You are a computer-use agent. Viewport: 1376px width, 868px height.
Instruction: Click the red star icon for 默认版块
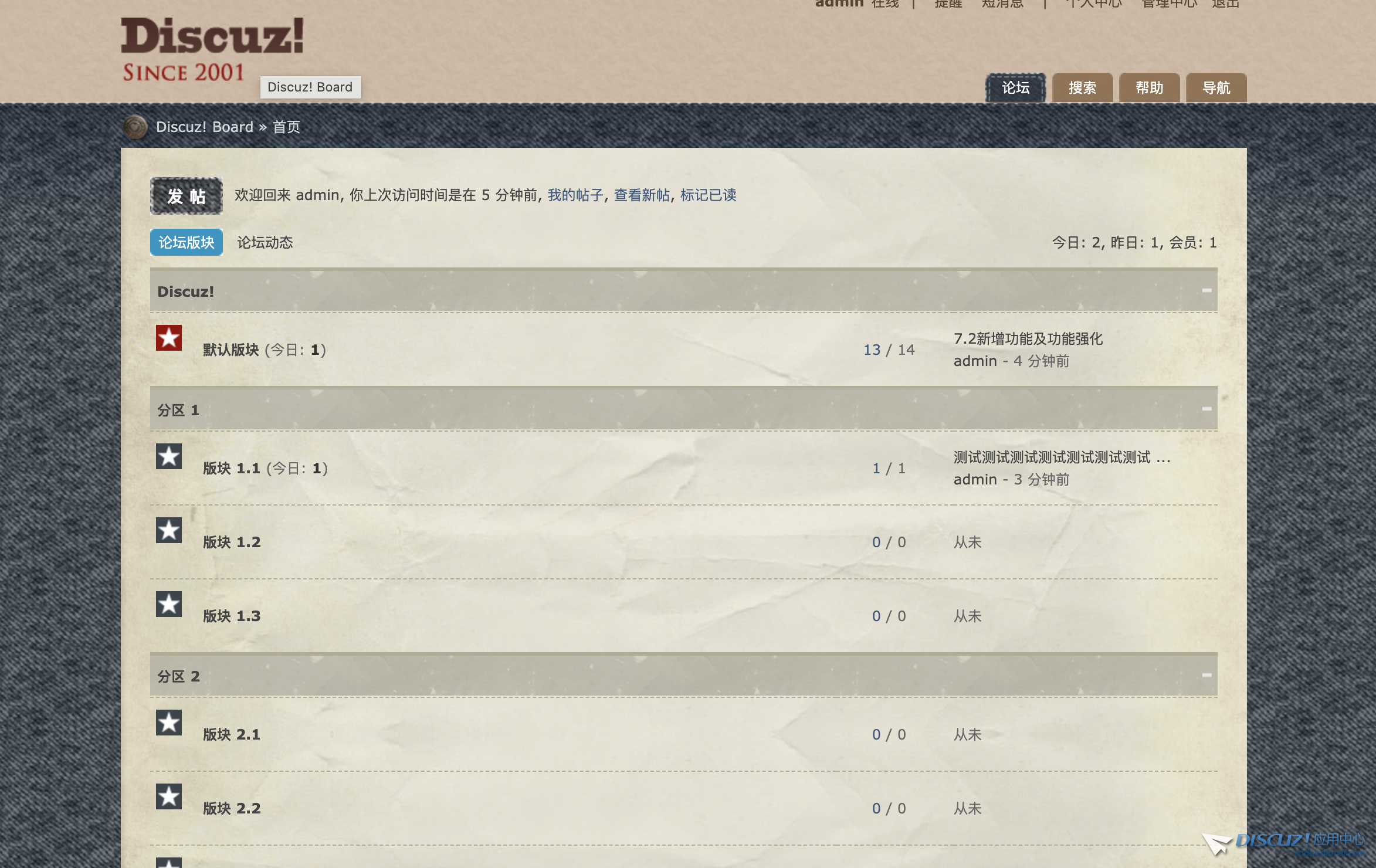tap(169, 338)
